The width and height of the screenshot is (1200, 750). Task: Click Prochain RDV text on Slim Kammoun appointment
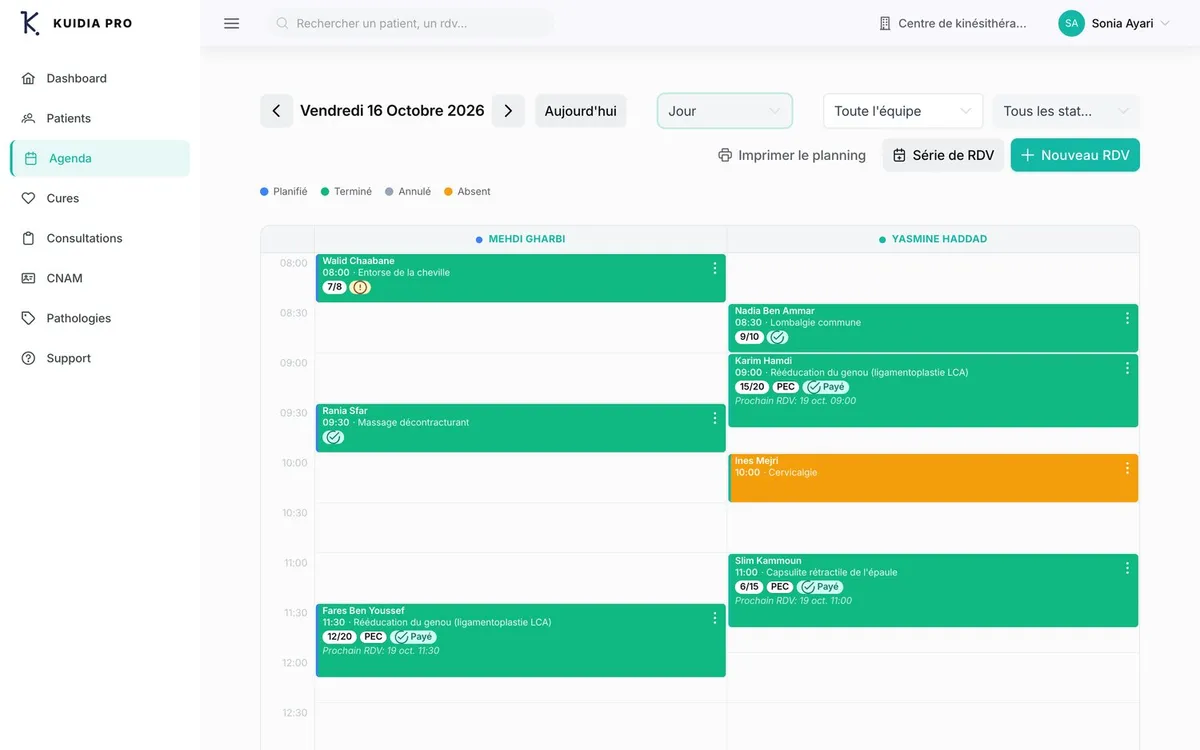point(794,601)
